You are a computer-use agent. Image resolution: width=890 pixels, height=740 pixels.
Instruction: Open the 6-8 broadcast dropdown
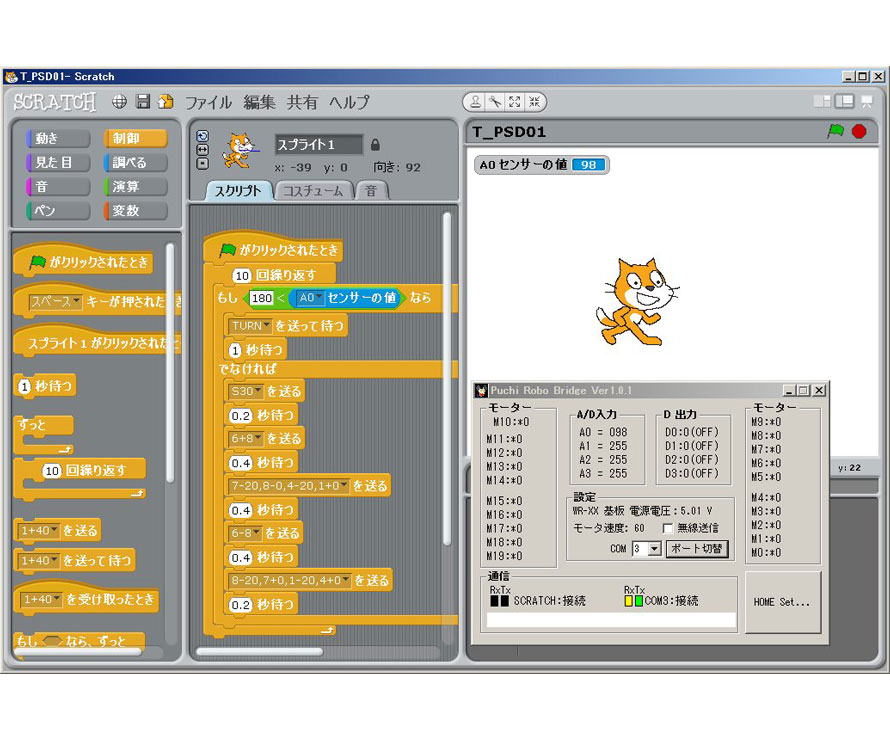tap(245, 533)
